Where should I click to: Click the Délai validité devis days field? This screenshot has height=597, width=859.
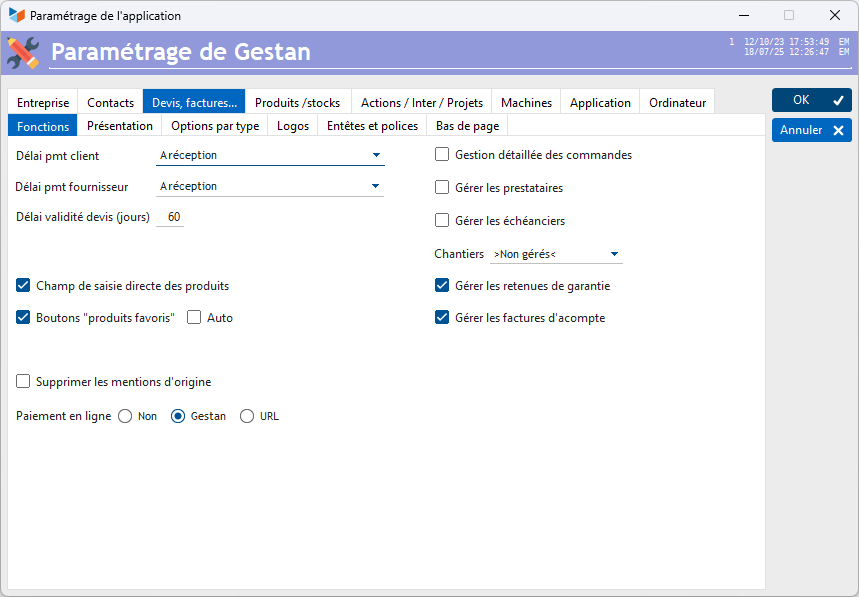[171, 217]
